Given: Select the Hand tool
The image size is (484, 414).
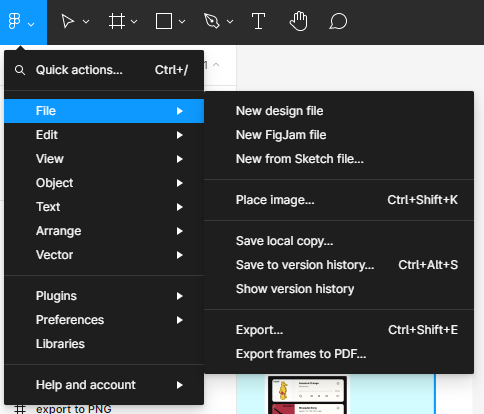Looking at the screenshot, I should [x=298, y=22].
